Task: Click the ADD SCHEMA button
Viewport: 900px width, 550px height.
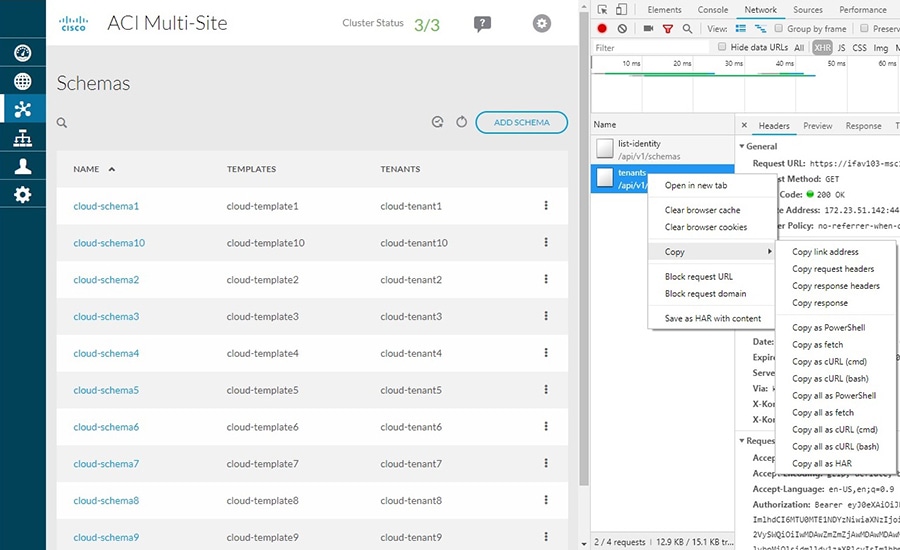Action: point(521,122)
